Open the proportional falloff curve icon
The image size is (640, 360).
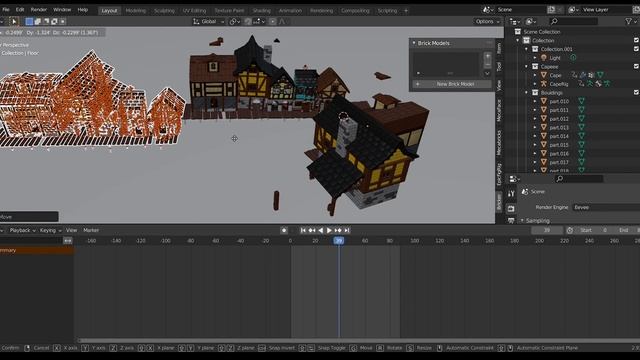pos(282,21)
